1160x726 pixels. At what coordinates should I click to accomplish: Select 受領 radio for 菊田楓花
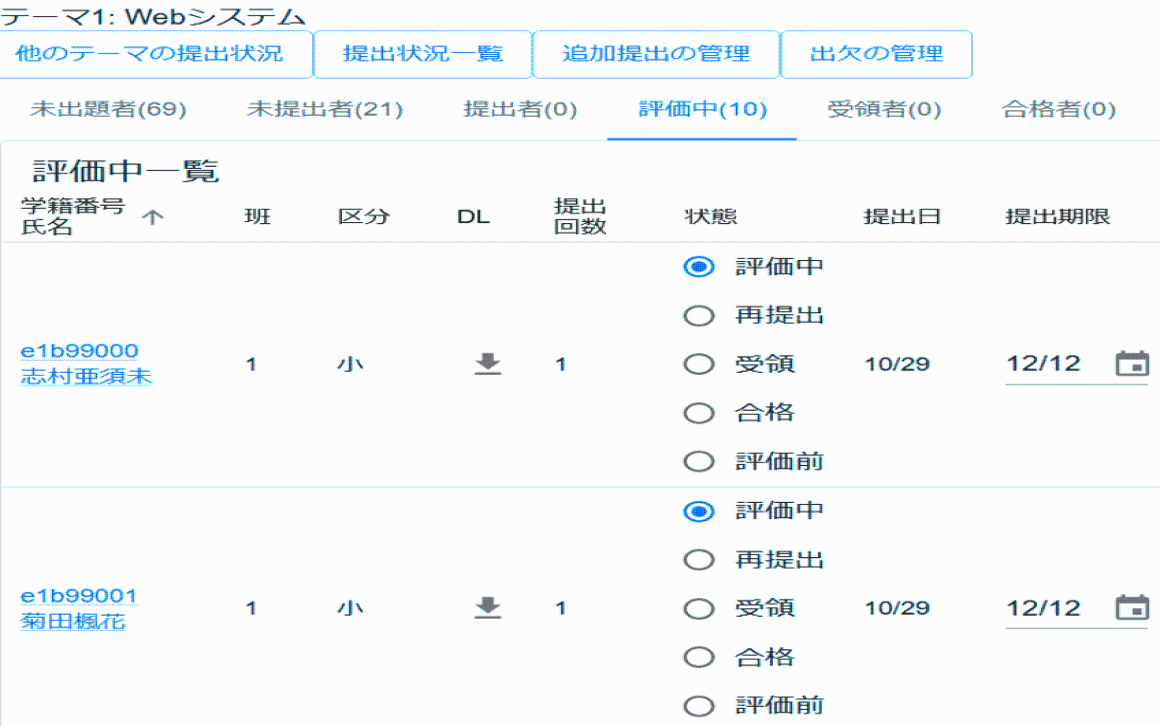(699, 608)
